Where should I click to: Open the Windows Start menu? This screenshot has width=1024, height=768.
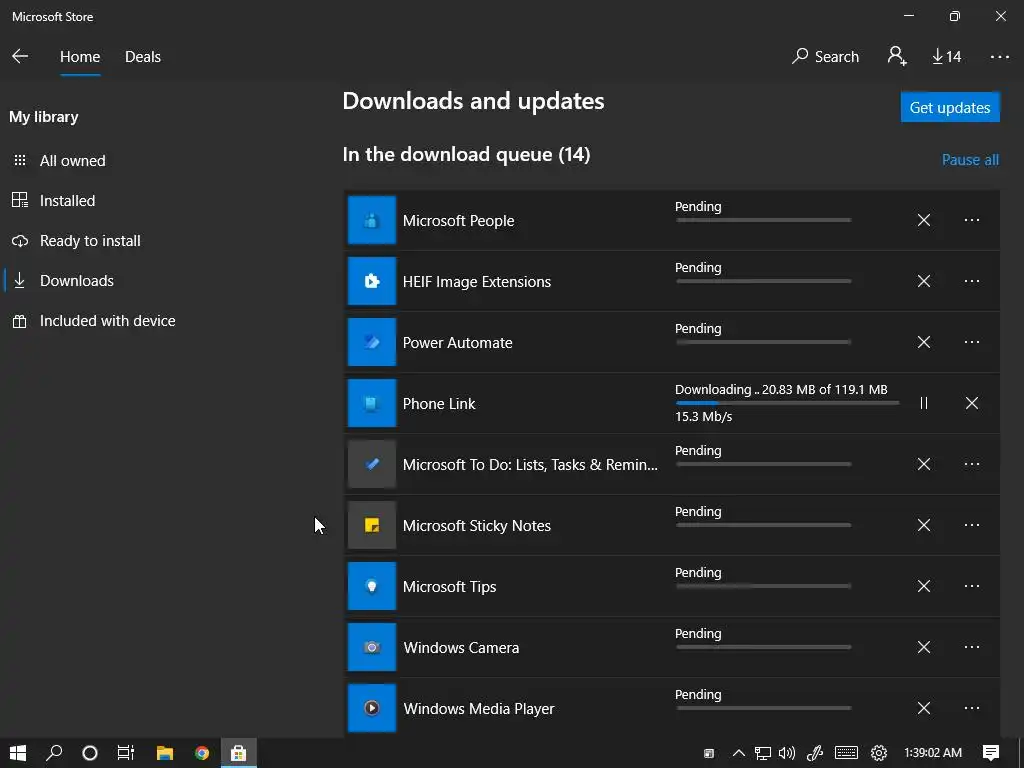pyautogui.click(x=18, y=753)
